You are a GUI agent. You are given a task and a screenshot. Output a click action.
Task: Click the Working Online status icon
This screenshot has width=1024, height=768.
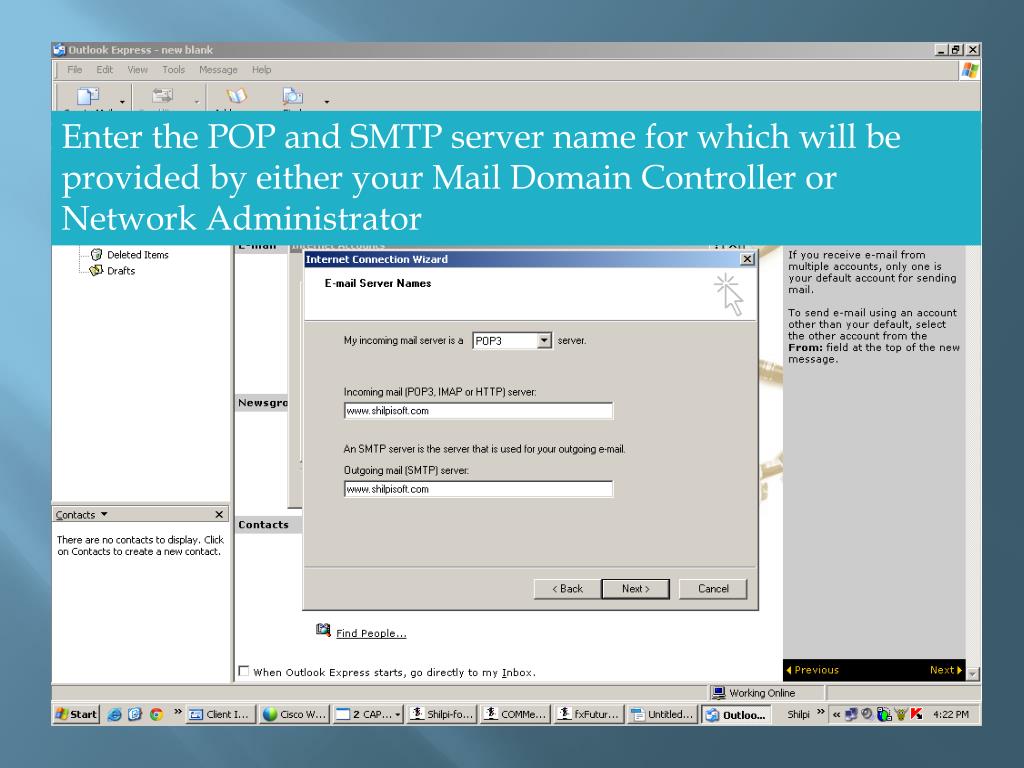pos(719,693)
